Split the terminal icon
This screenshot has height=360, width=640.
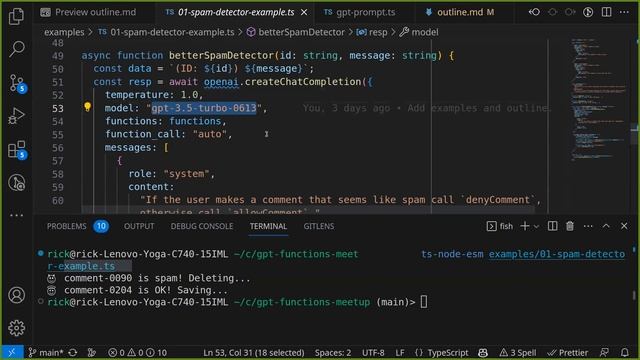(553, 226)
